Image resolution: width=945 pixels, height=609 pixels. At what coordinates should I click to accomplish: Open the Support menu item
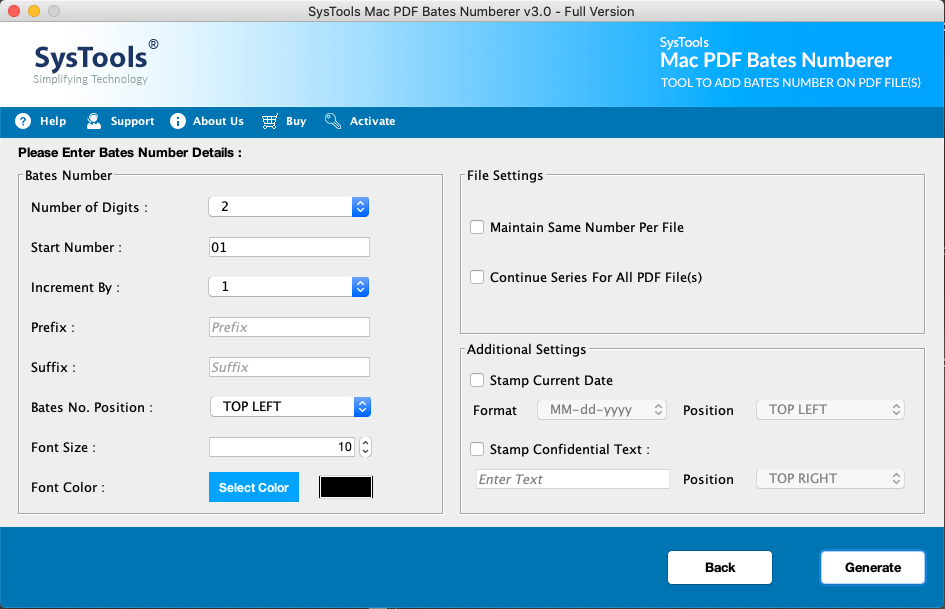(x=120, y=121)
